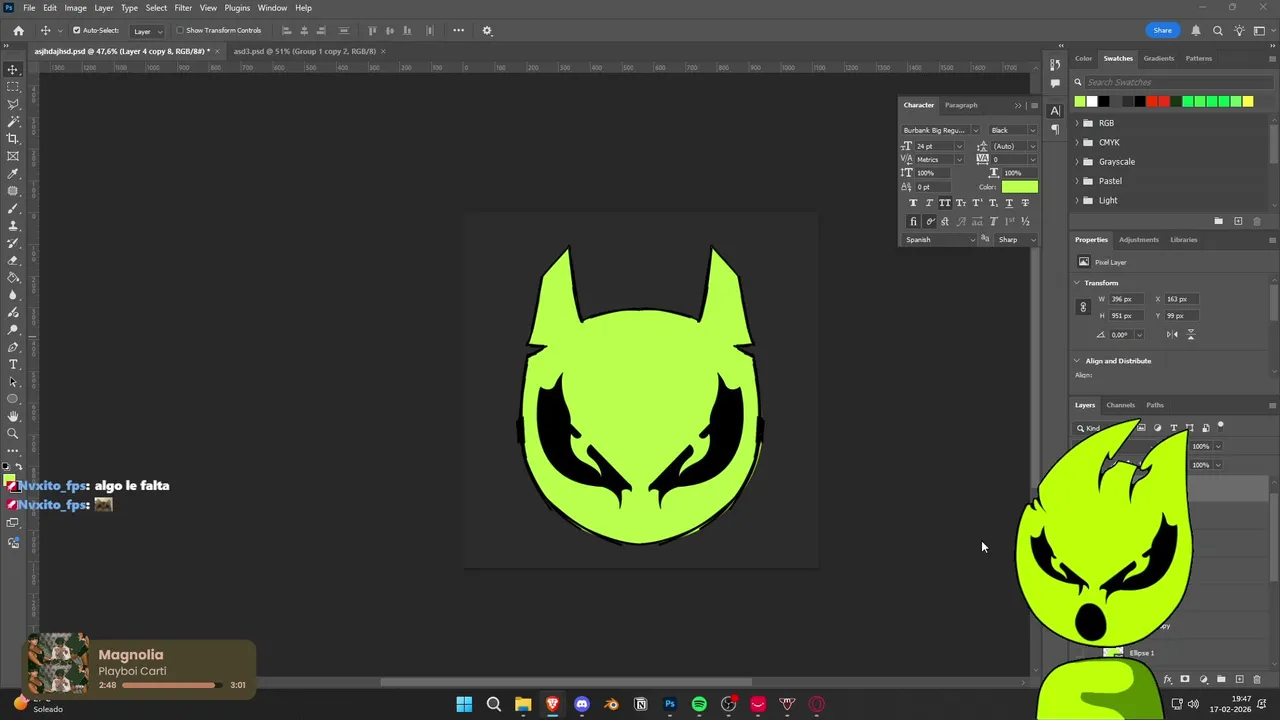Select the Eraser tool
The width and height of the screenshot is (1280, 720).
click(x=13, y=260)
